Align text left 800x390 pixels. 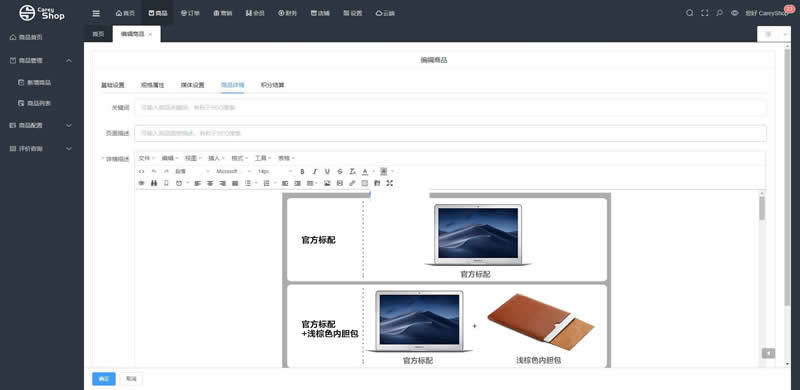point(197,183)
